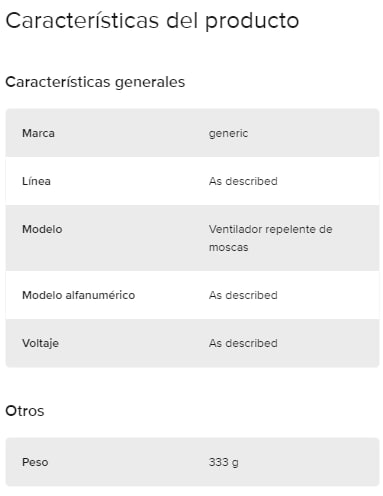The height and width of the screenshot is (496, 383).
Task: Click the word generales in the subheading
Action: pos(150,83)
